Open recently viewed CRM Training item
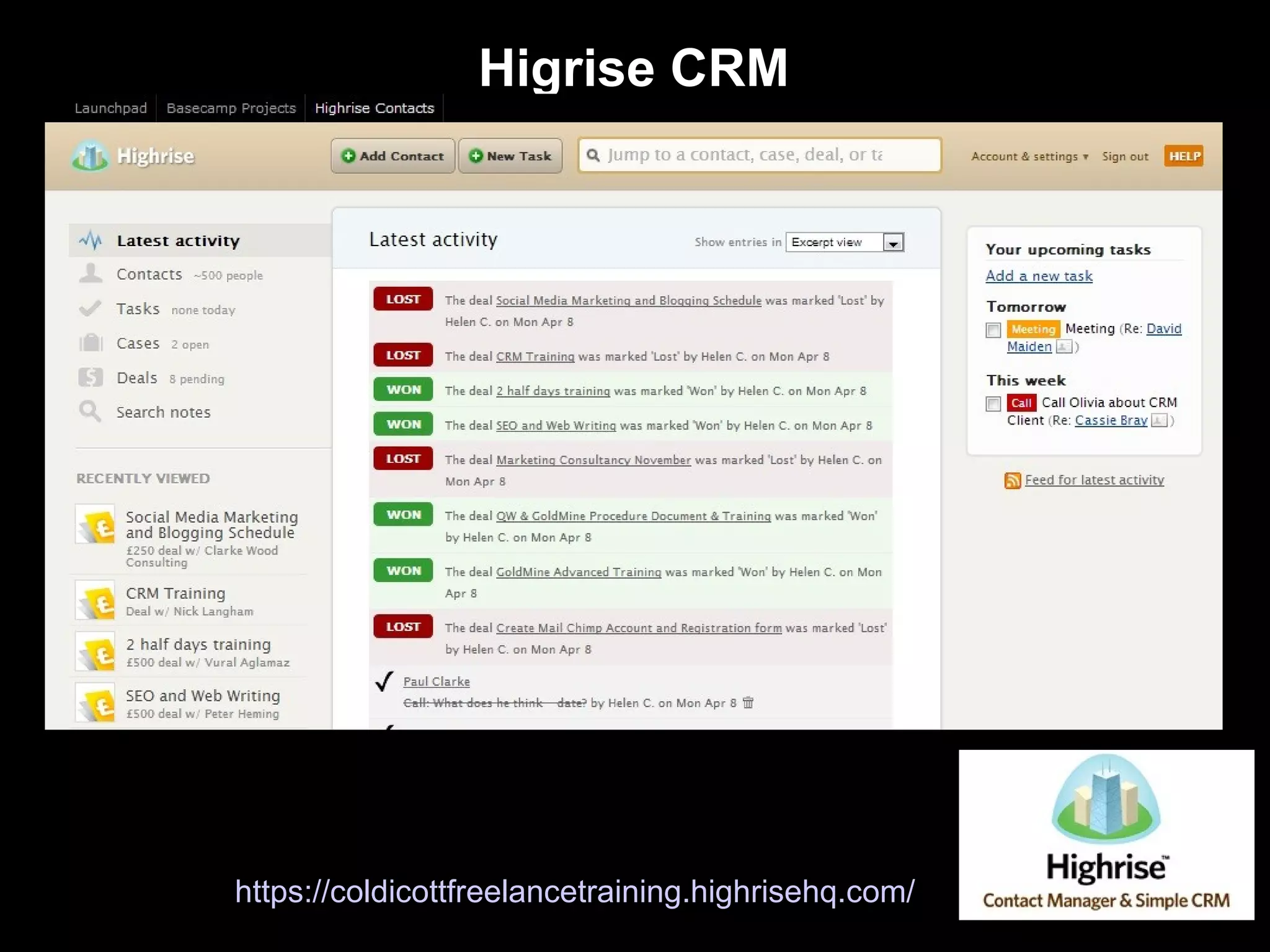 [175, 594]
